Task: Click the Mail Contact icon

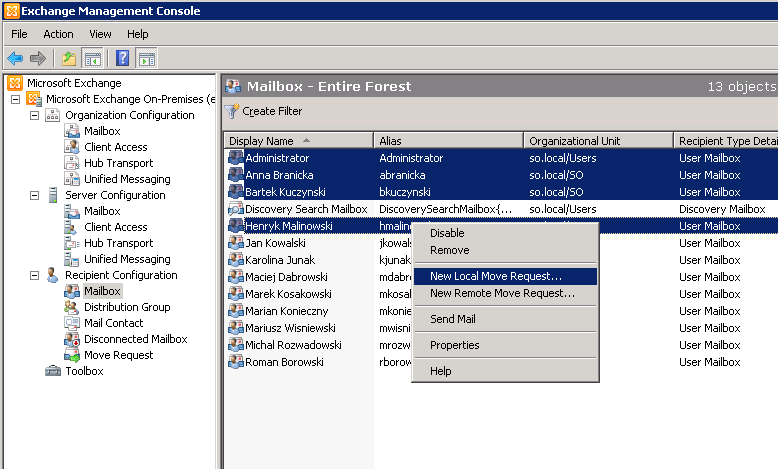Action: pos(72,323)
